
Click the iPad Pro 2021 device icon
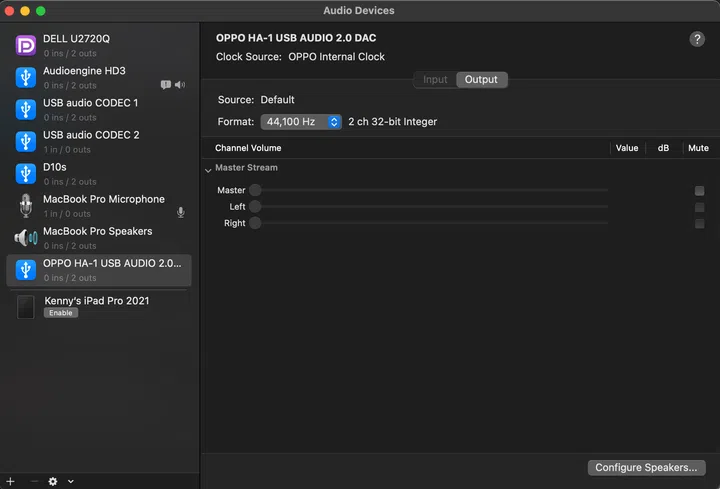pos(26,307)
